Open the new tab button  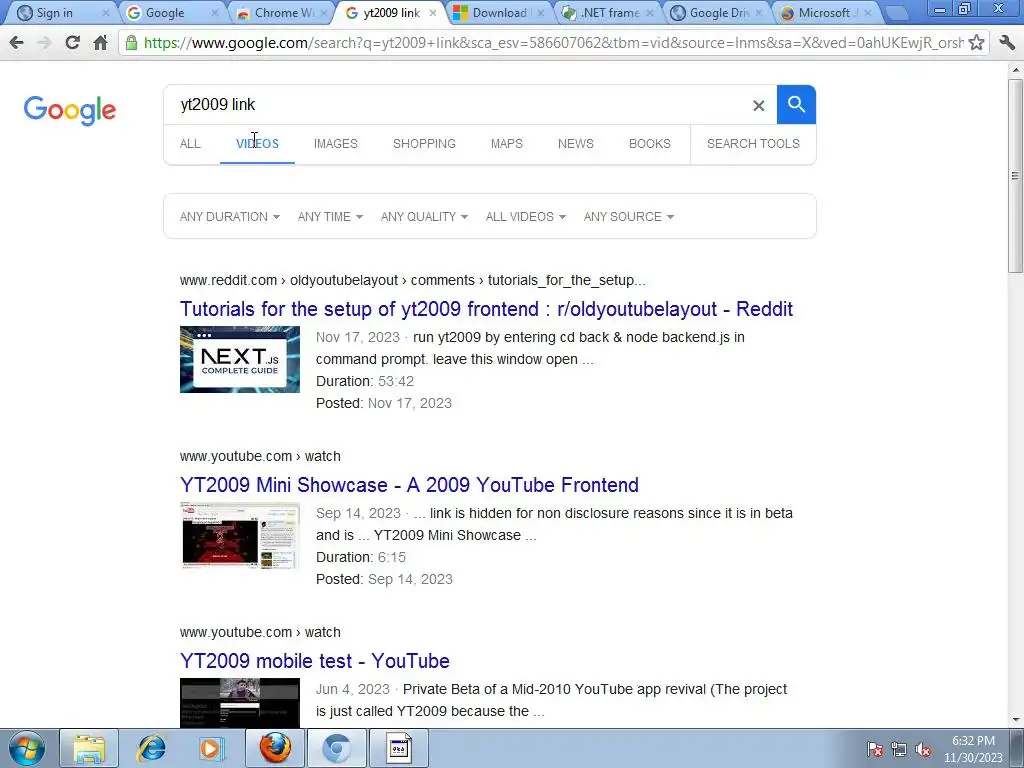(897, 13)
